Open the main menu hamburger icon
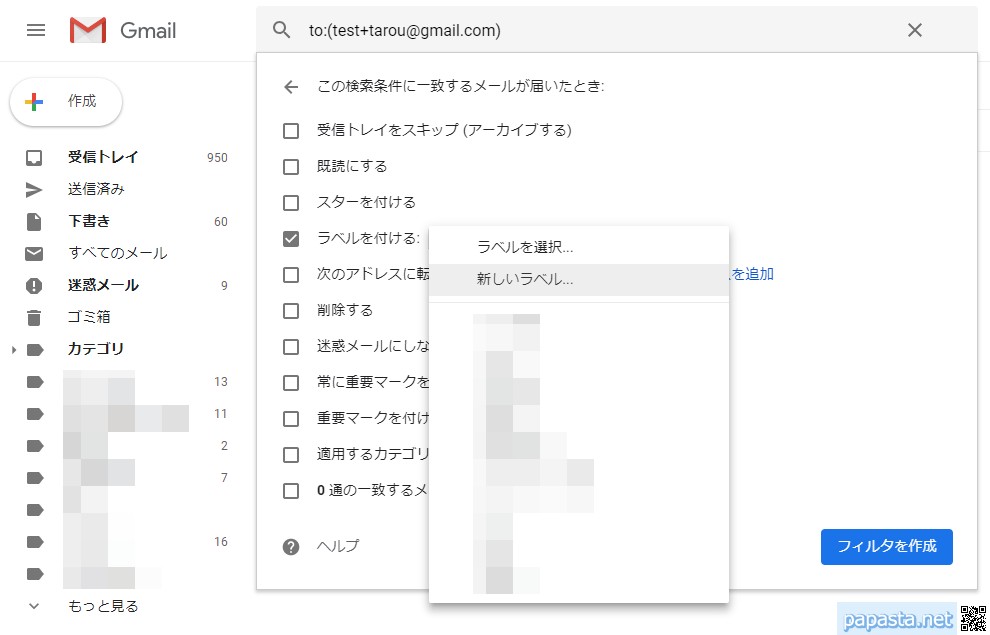Viewport: 990px width, 635px height. [36, 30]
